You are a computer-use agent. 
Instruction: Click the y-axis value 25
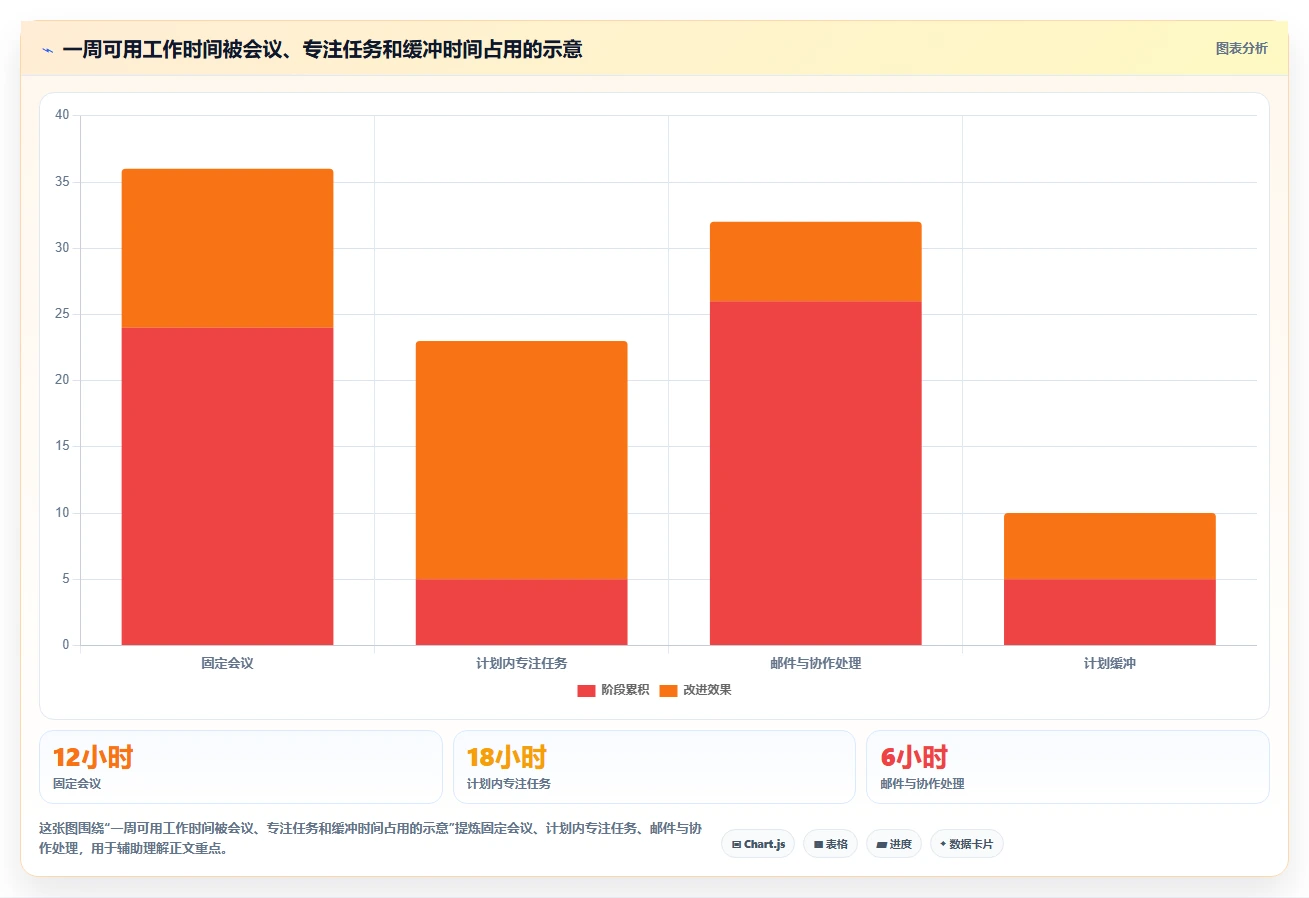[62, 314]
